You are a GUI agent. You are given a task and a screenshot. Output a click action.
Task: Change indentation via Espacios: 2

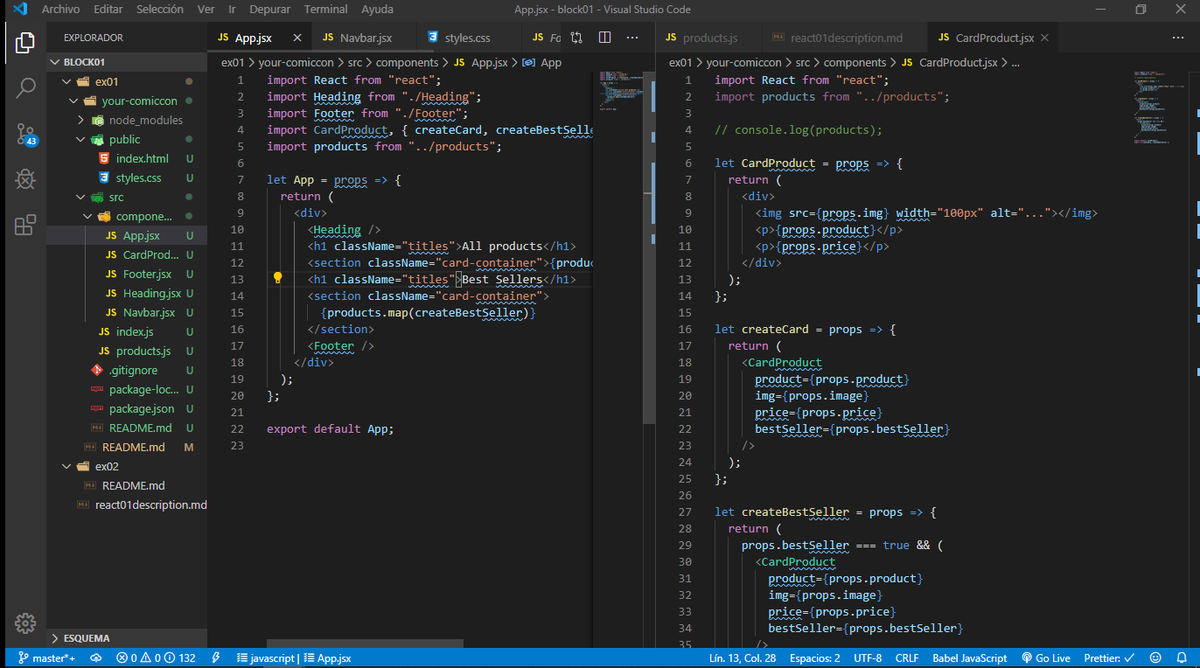(x=815, y=658)
